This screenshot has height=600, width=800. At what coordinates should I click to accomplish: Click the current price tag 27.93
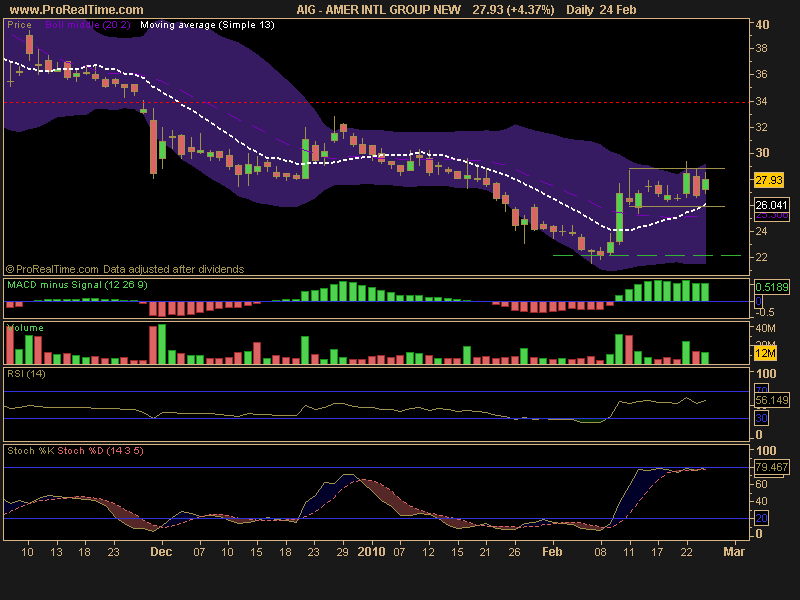[x=769, y=180]
